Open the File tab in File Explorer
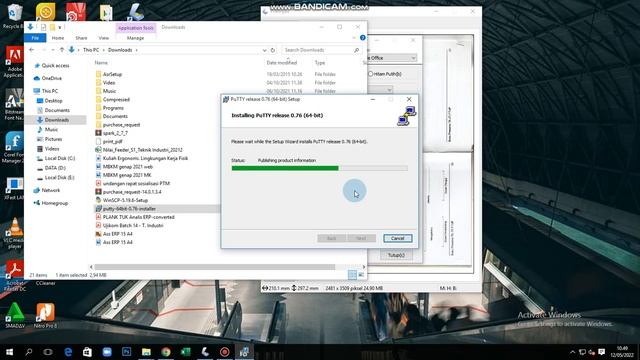Screen dimensions: 640x360 point(35,38)
